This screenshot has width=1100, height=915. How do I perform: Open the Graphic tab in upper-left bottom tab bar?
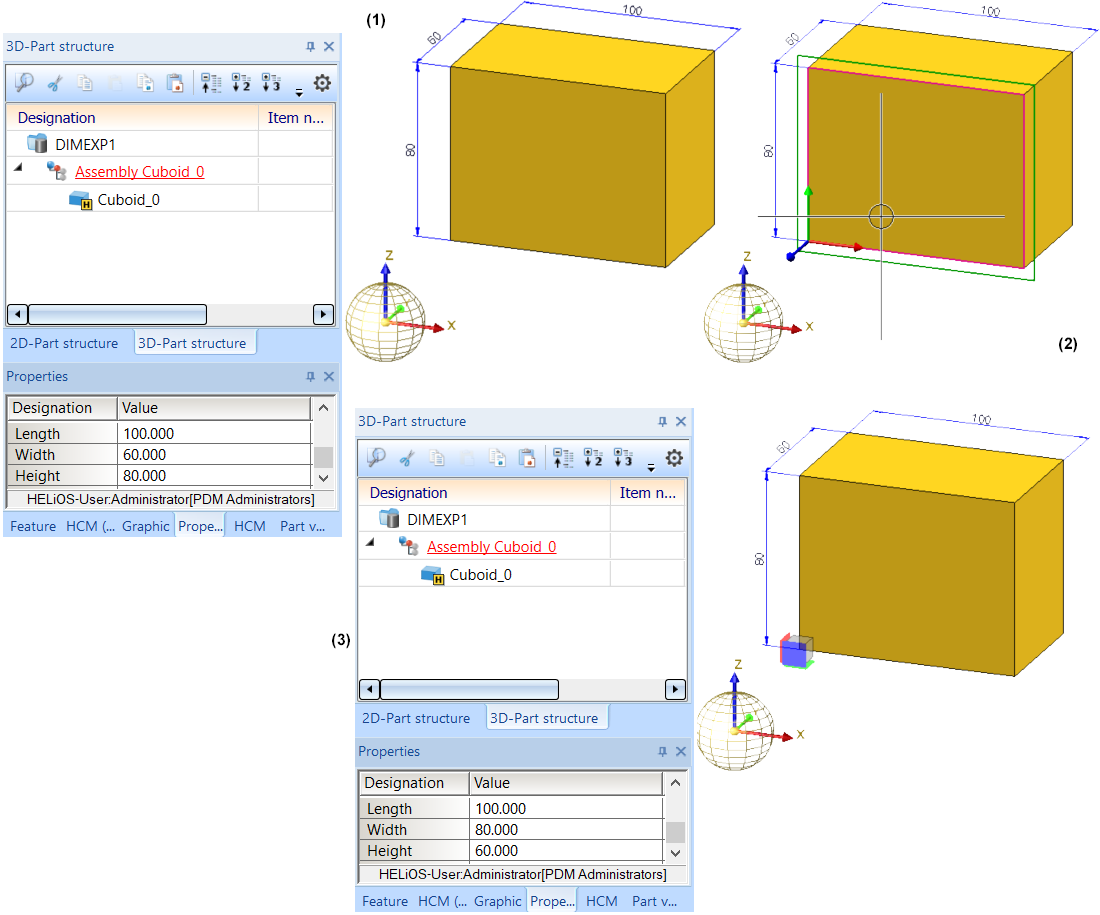click(x=146, y=526)
